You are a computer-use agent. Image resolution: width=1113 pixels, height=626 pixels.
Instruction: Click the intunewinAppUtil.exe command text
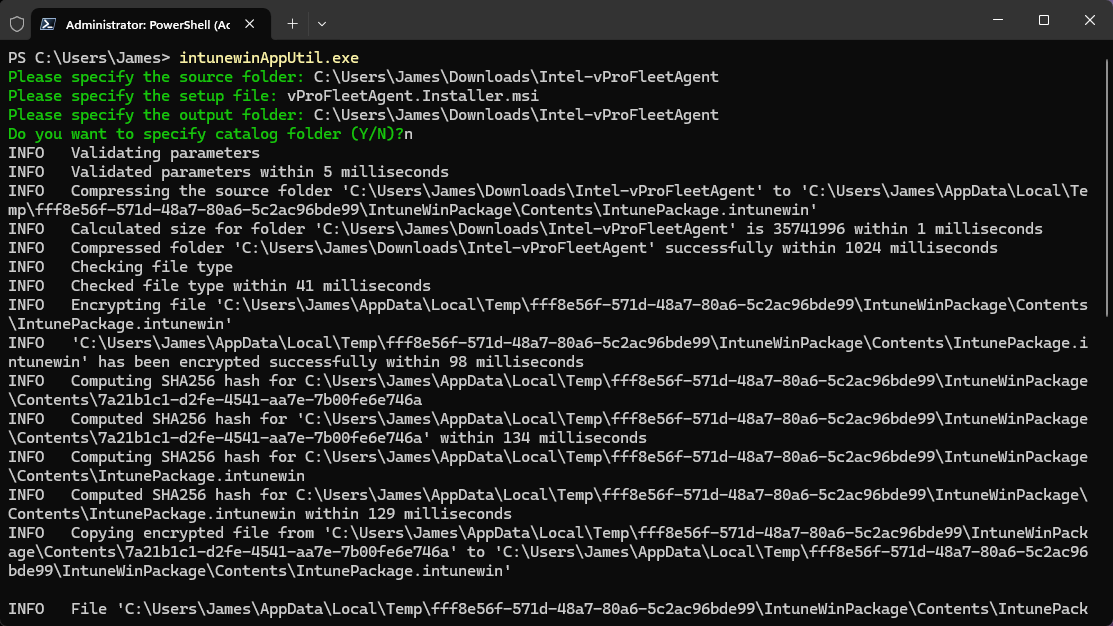(x=268, y=58)
